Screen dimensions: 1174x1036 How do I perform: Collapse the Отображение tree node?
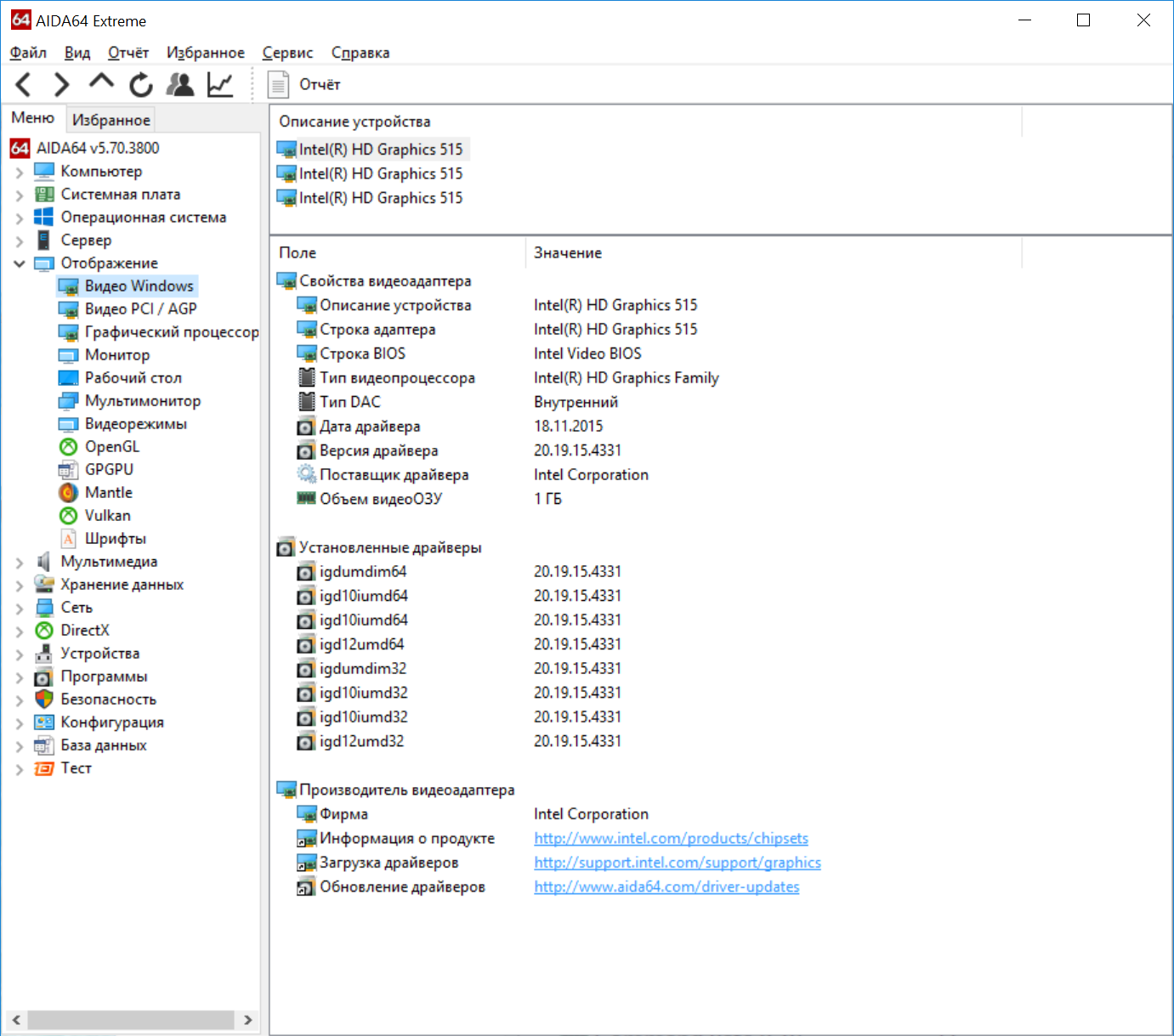(20, 263)
